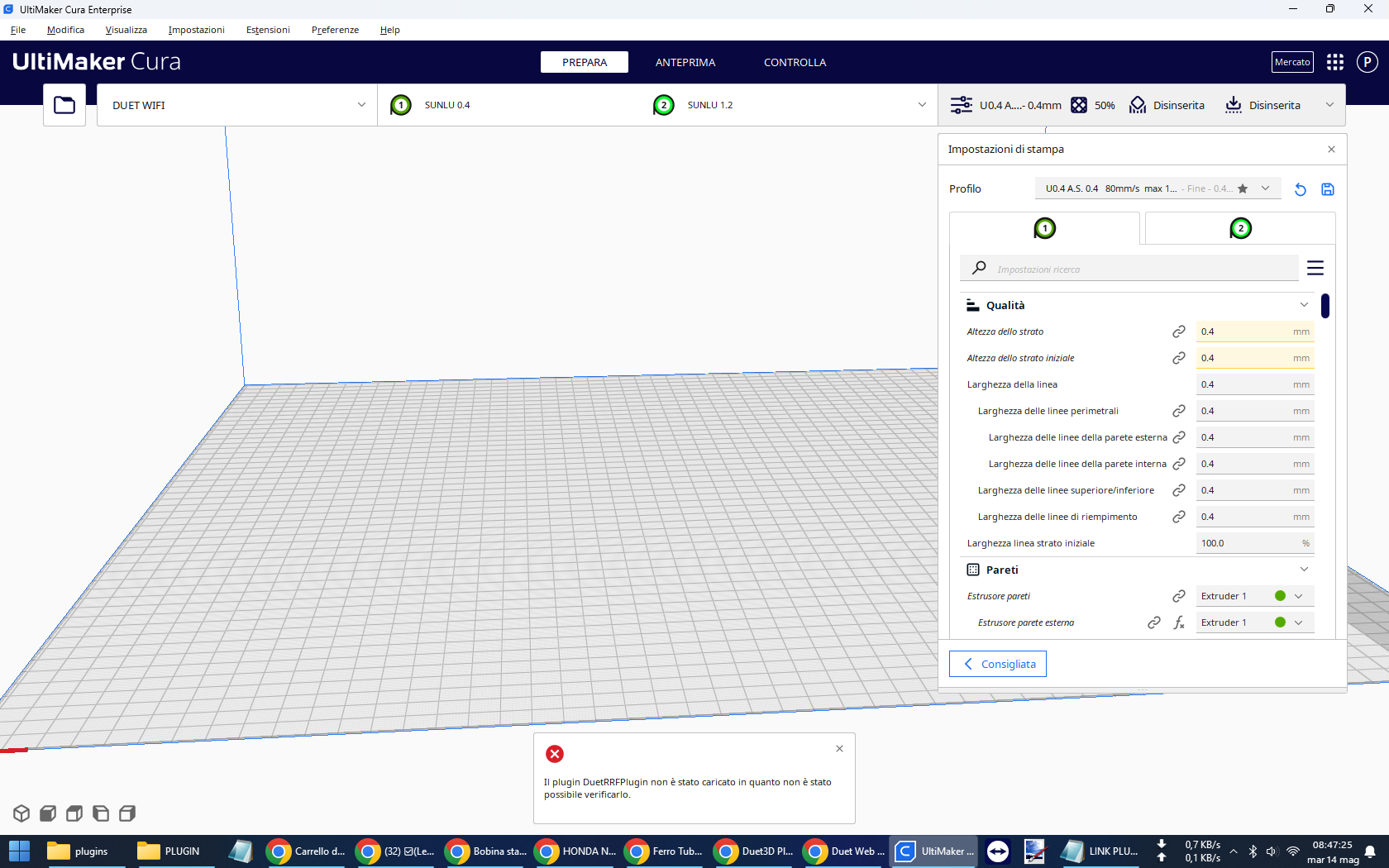
Task: Open the File menu
Action: (18, 30)
